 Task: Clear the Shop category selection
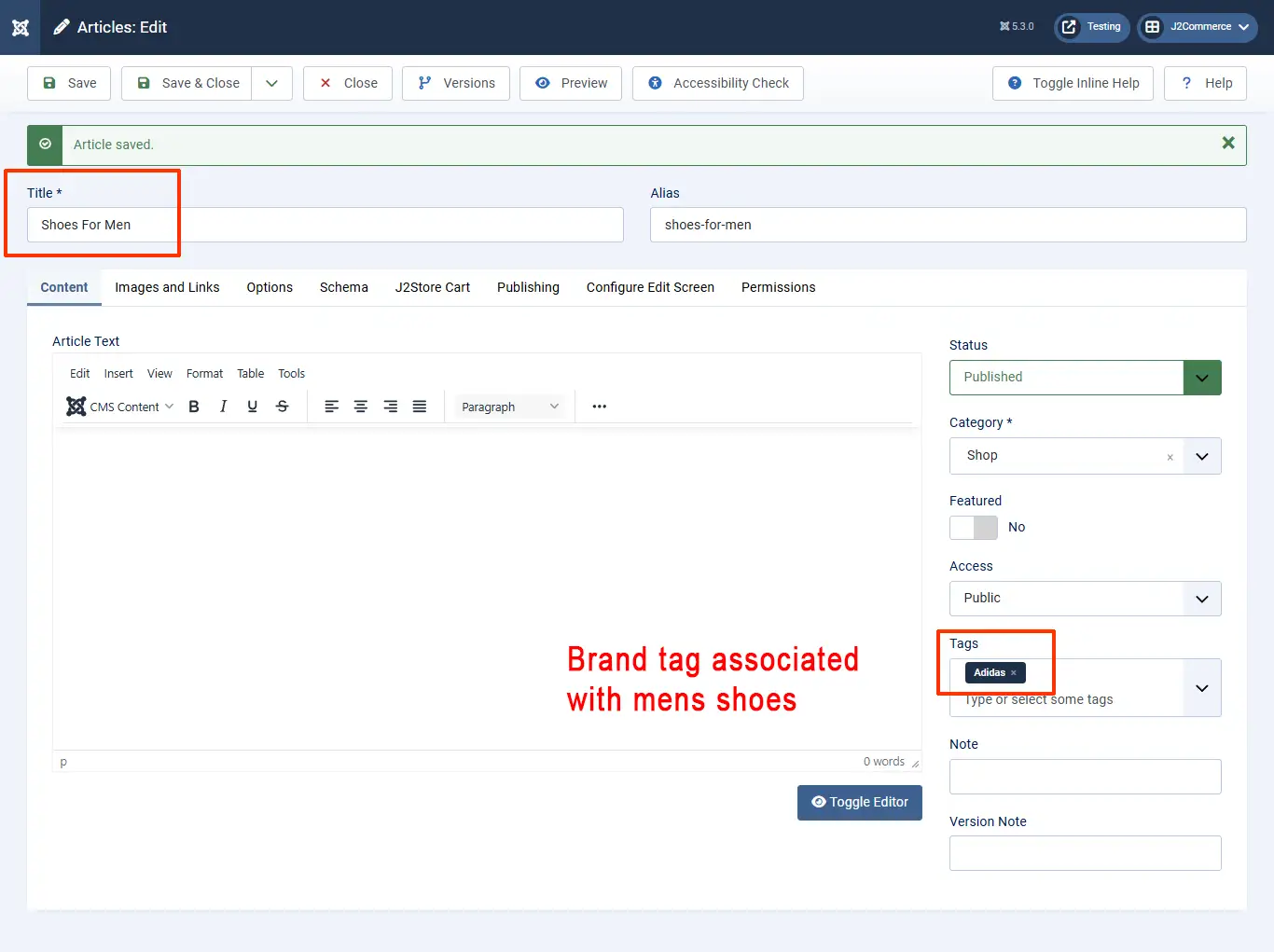tap(1170, 457)
